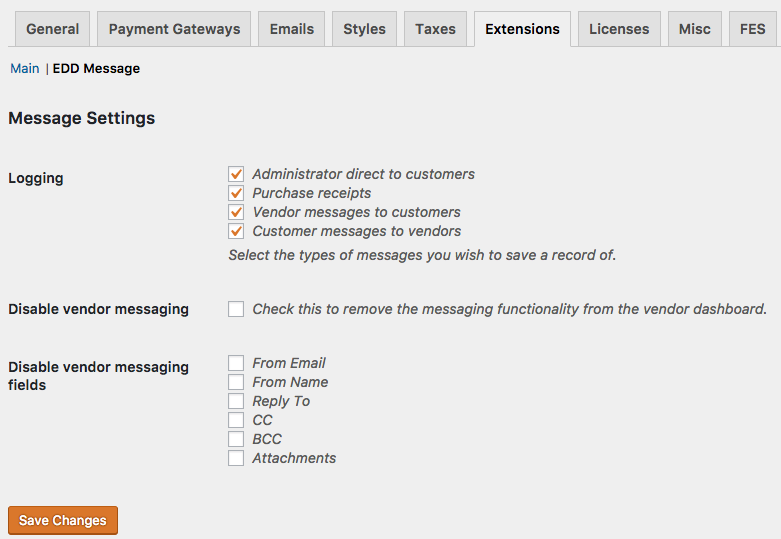Screen dimensions: 781x539
Task: Select the BCC field checkbox
Action: click(236, 439)
